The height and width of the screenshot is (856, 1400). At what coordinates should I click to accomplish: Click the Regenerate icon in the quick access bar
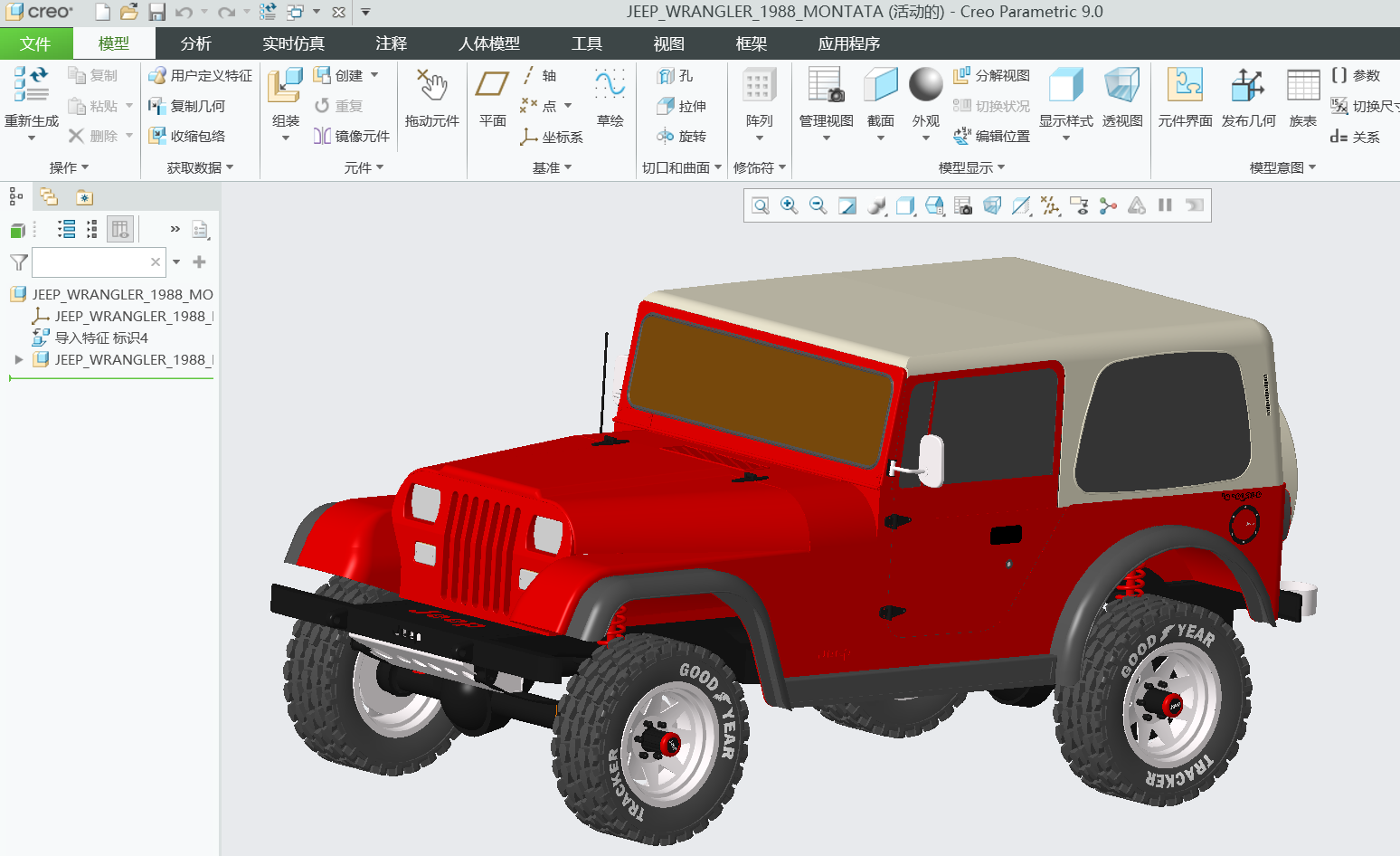[268, 12]
